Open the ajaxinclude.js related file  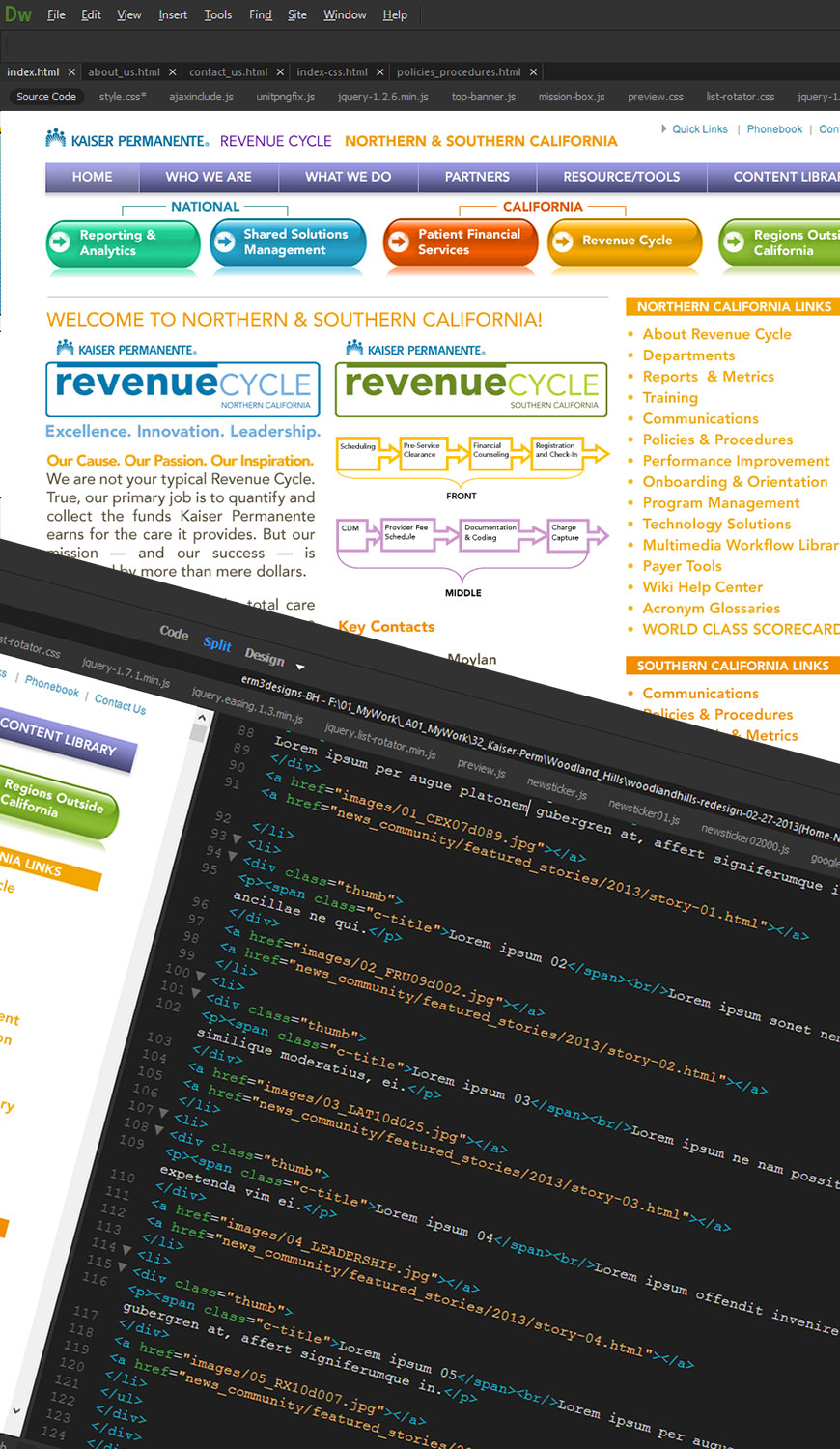click(x=201, y=97)
